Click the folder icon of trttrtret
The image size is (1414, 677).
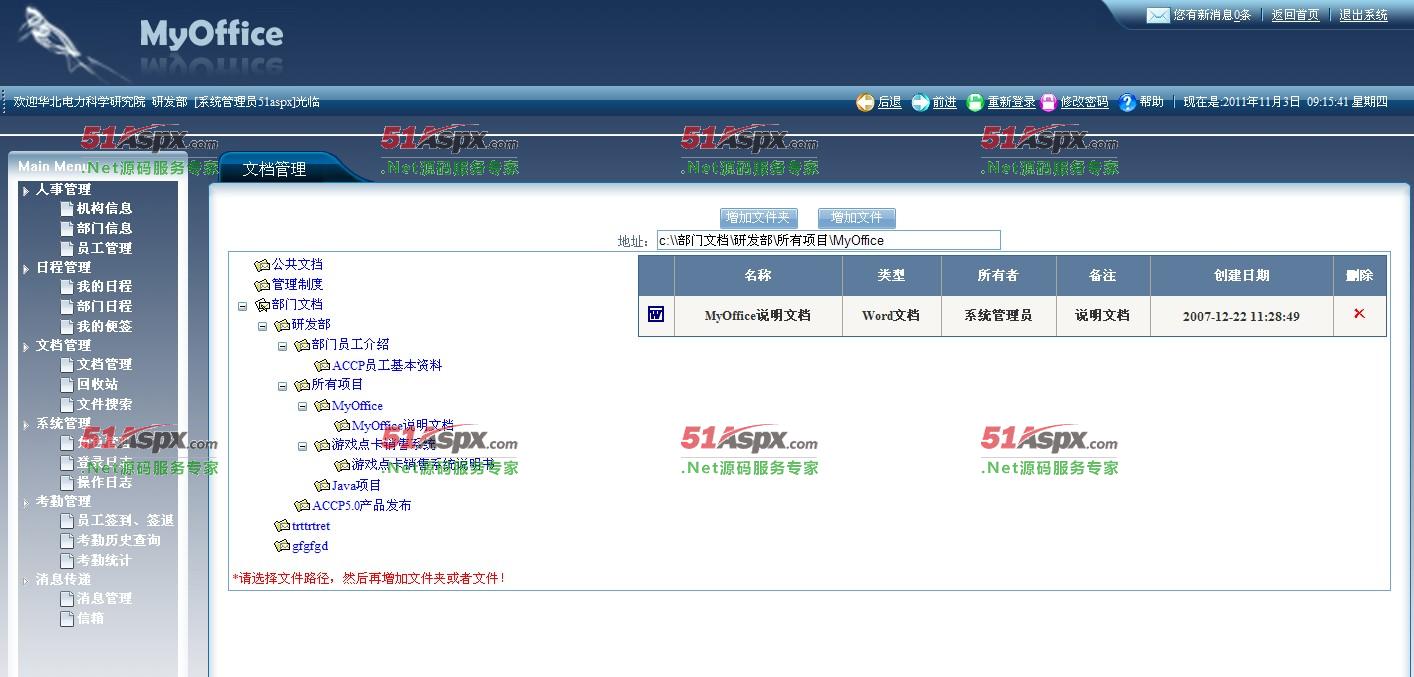click(x=282, y=526)
